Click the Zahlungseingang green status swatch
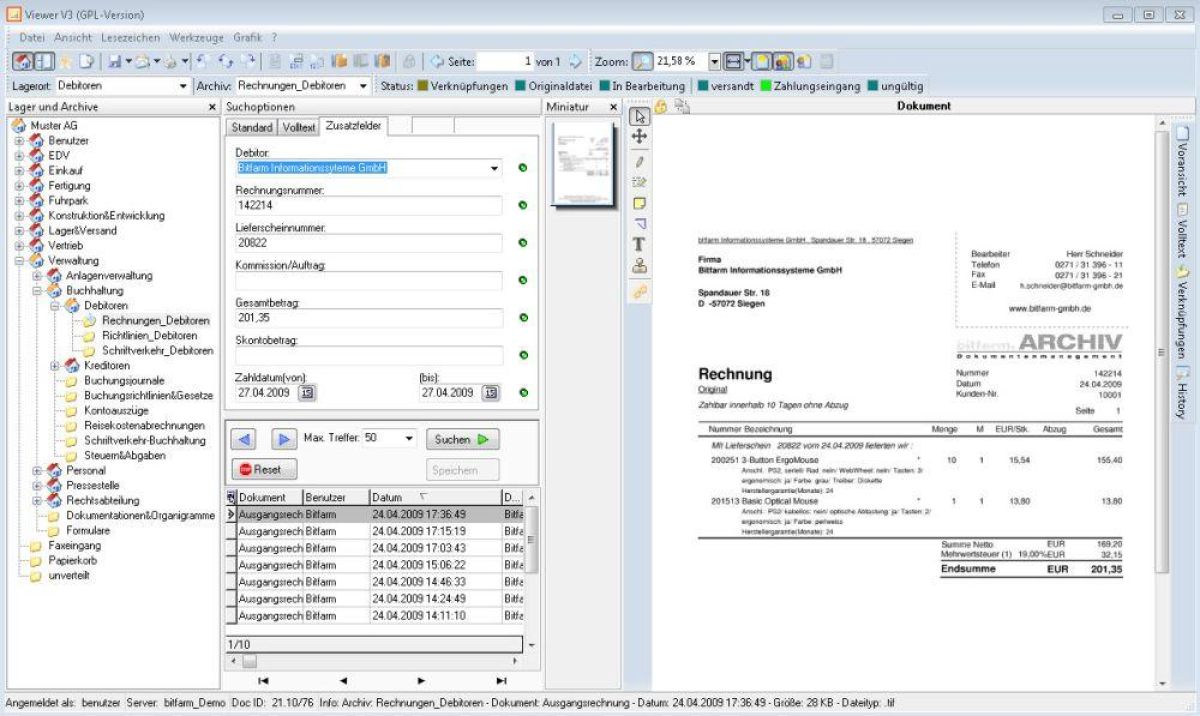 [x=766, y=86]
